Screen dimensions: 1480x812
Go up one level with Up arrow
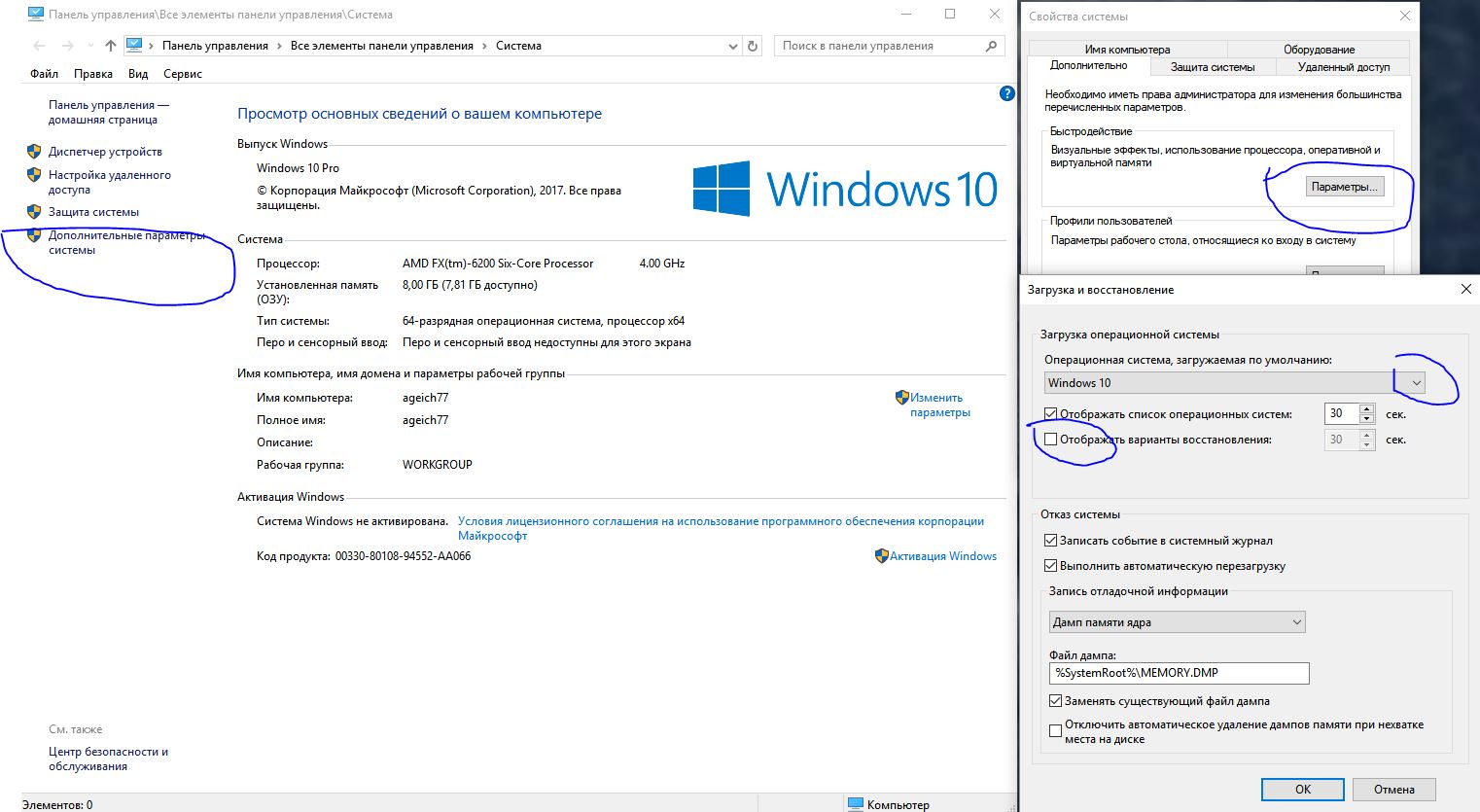pyautogui.click(x=111, y=46)
